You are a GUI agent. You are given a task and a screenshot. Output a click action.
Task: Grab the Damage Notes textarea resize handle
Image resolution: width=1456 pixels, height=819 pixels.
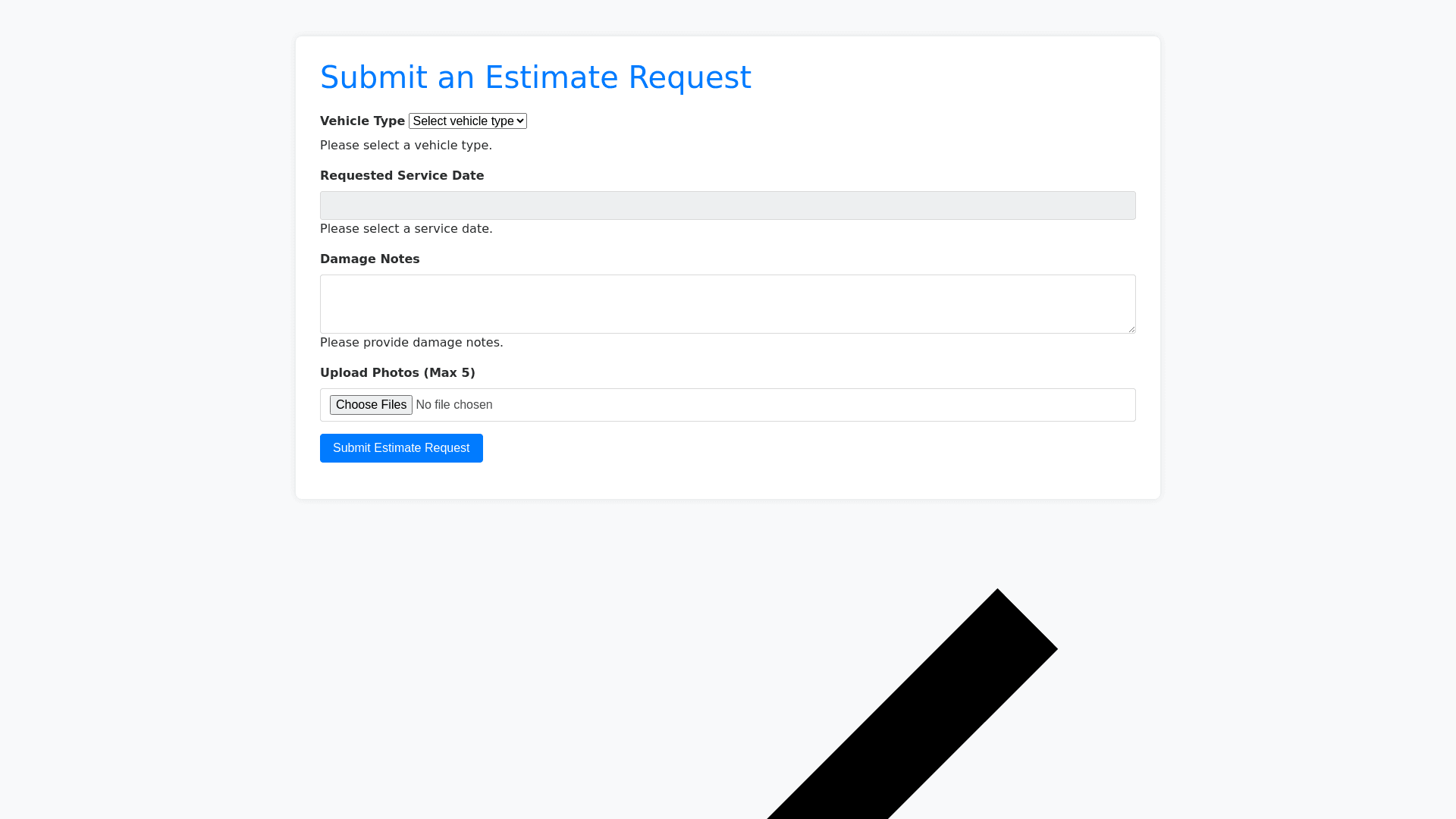1131,329
